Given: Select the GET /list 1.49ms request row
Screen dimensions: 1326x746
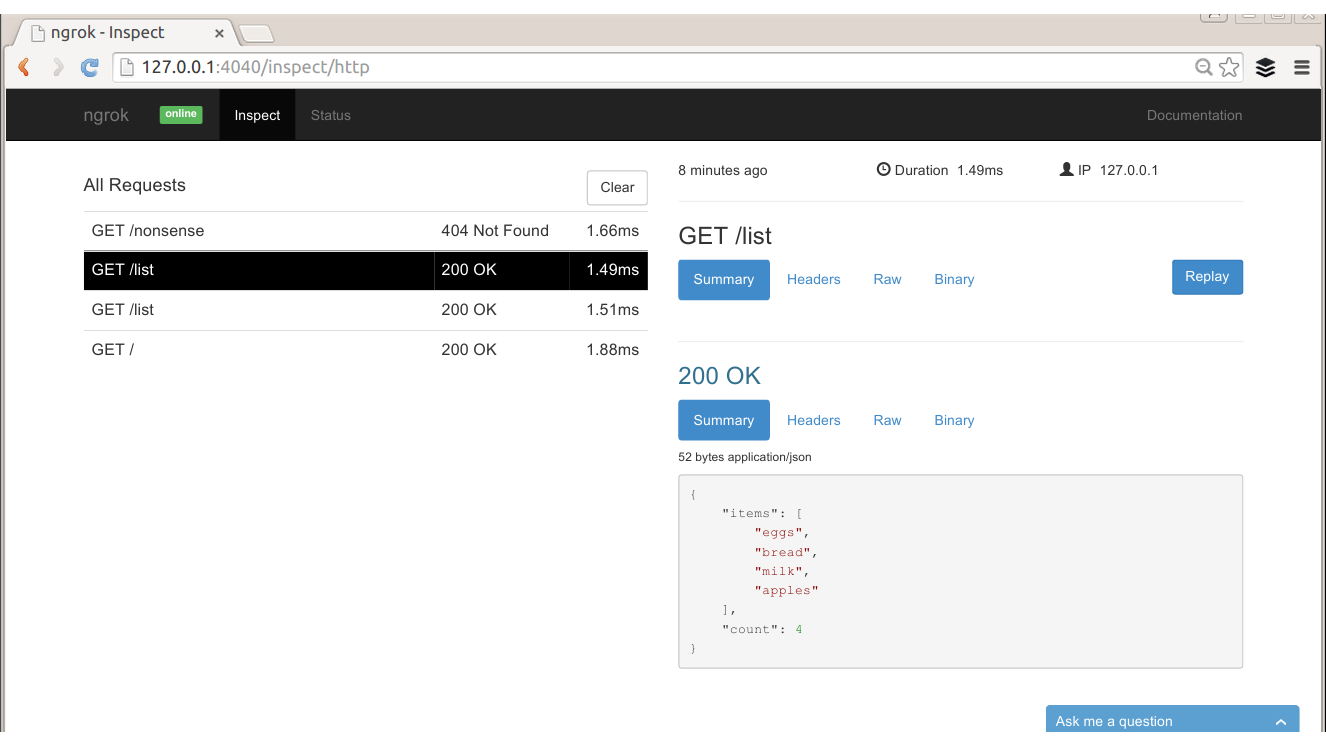Looking at the screenshot, I should pyautogui.click(x=366, y=270).
